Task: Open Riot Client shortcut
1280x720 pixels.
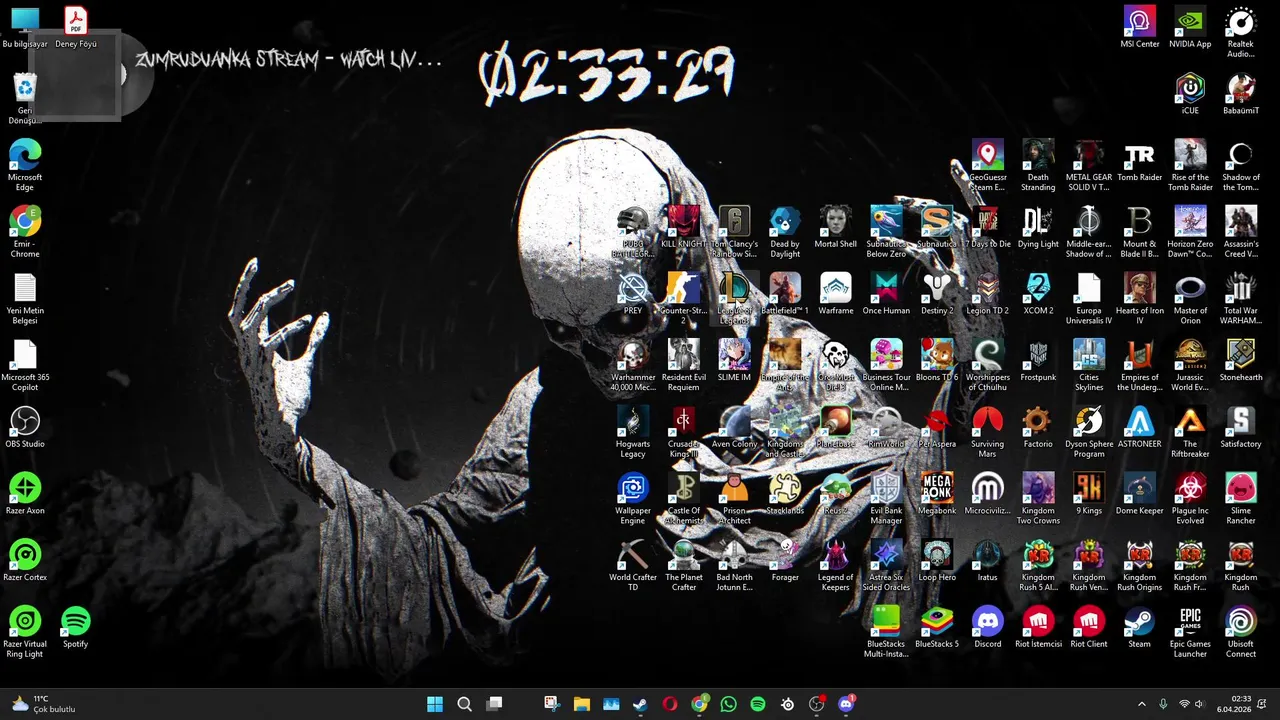Action: (1089, 627)
